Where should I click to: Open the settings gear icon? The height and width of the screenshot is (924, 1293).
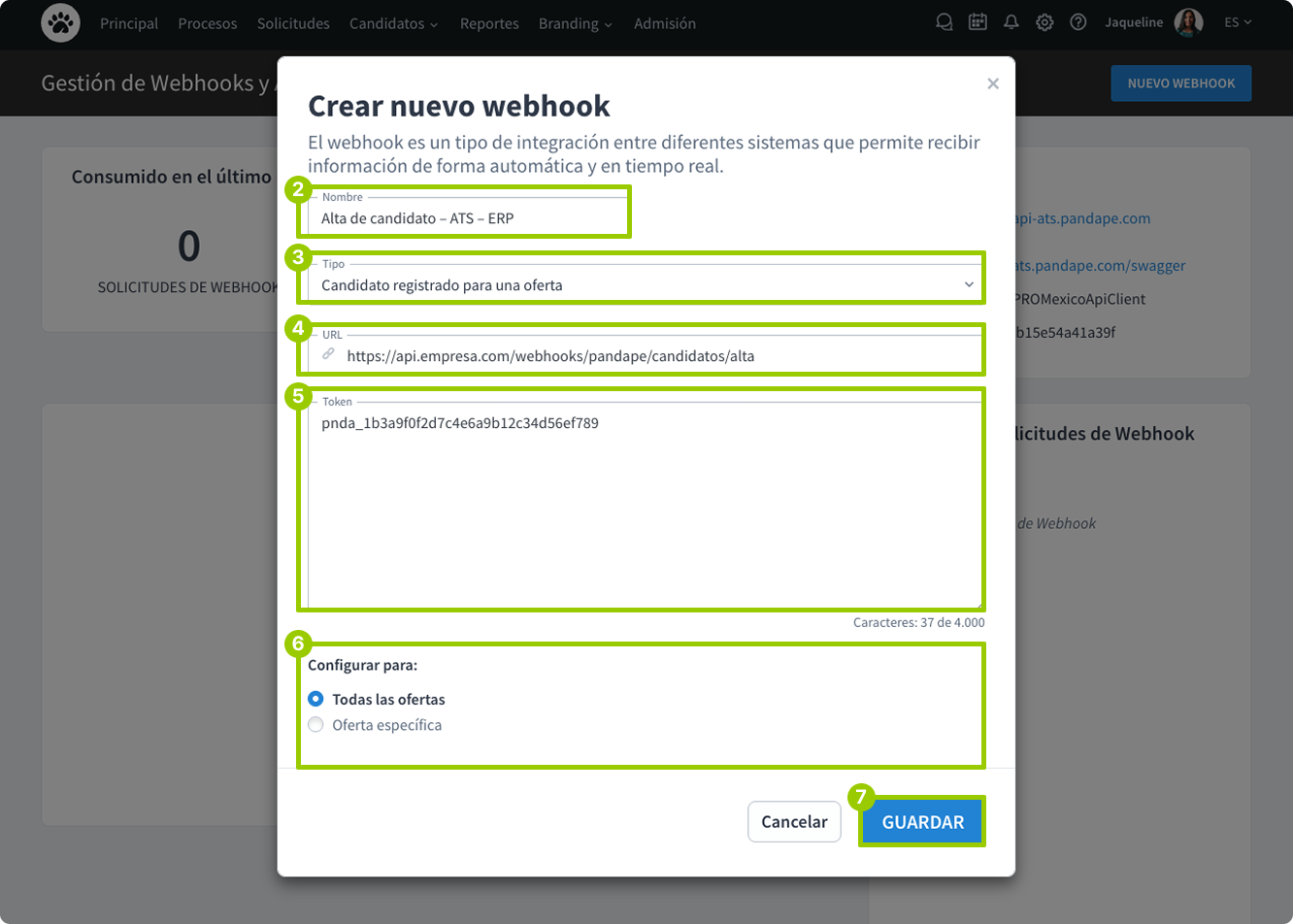pyautogui.click(x=1045, y=21)
